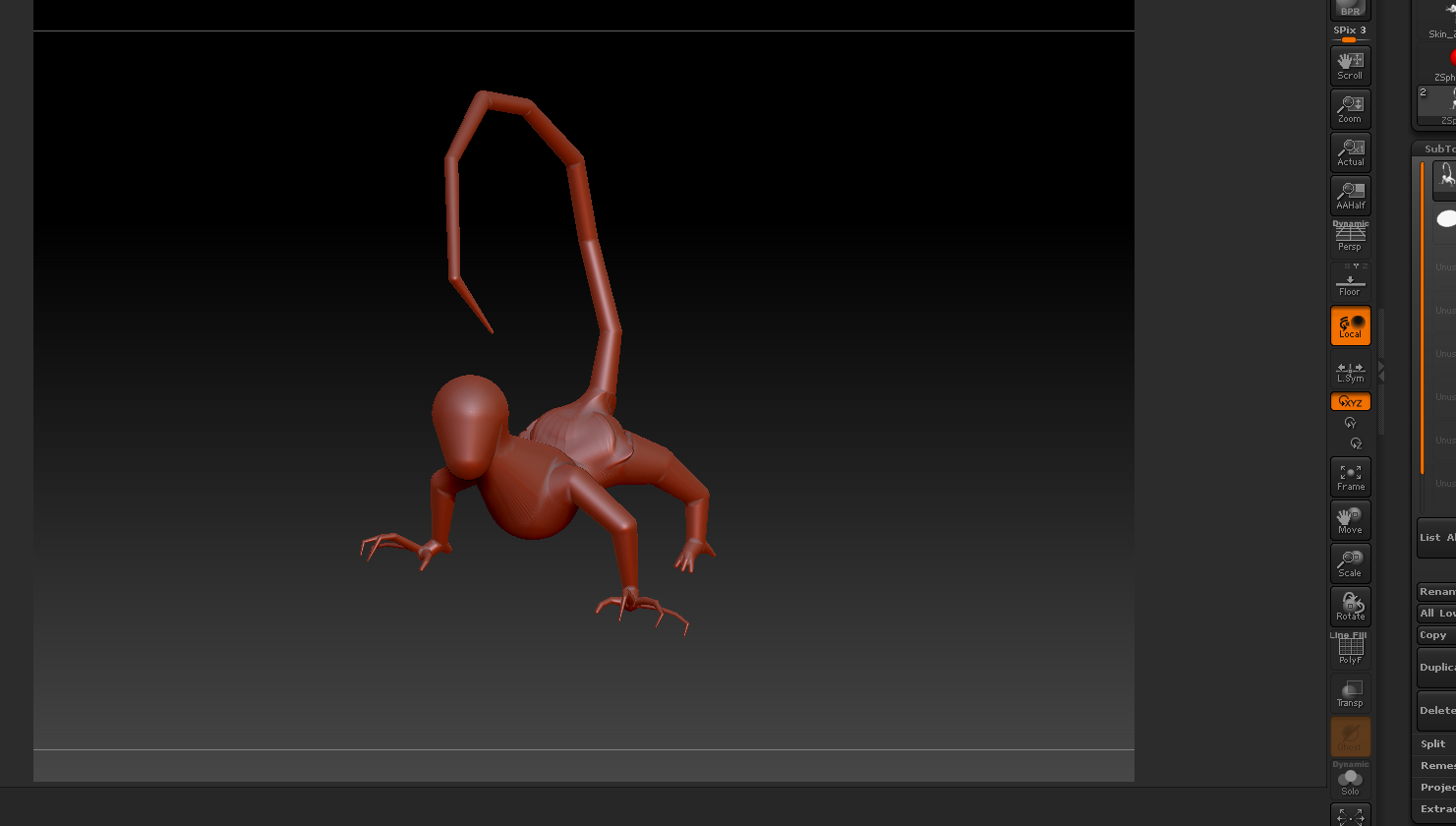Toggle PolyF polyframe display
Viewport: 1456px width, 826px height.
click(1350, 649)
